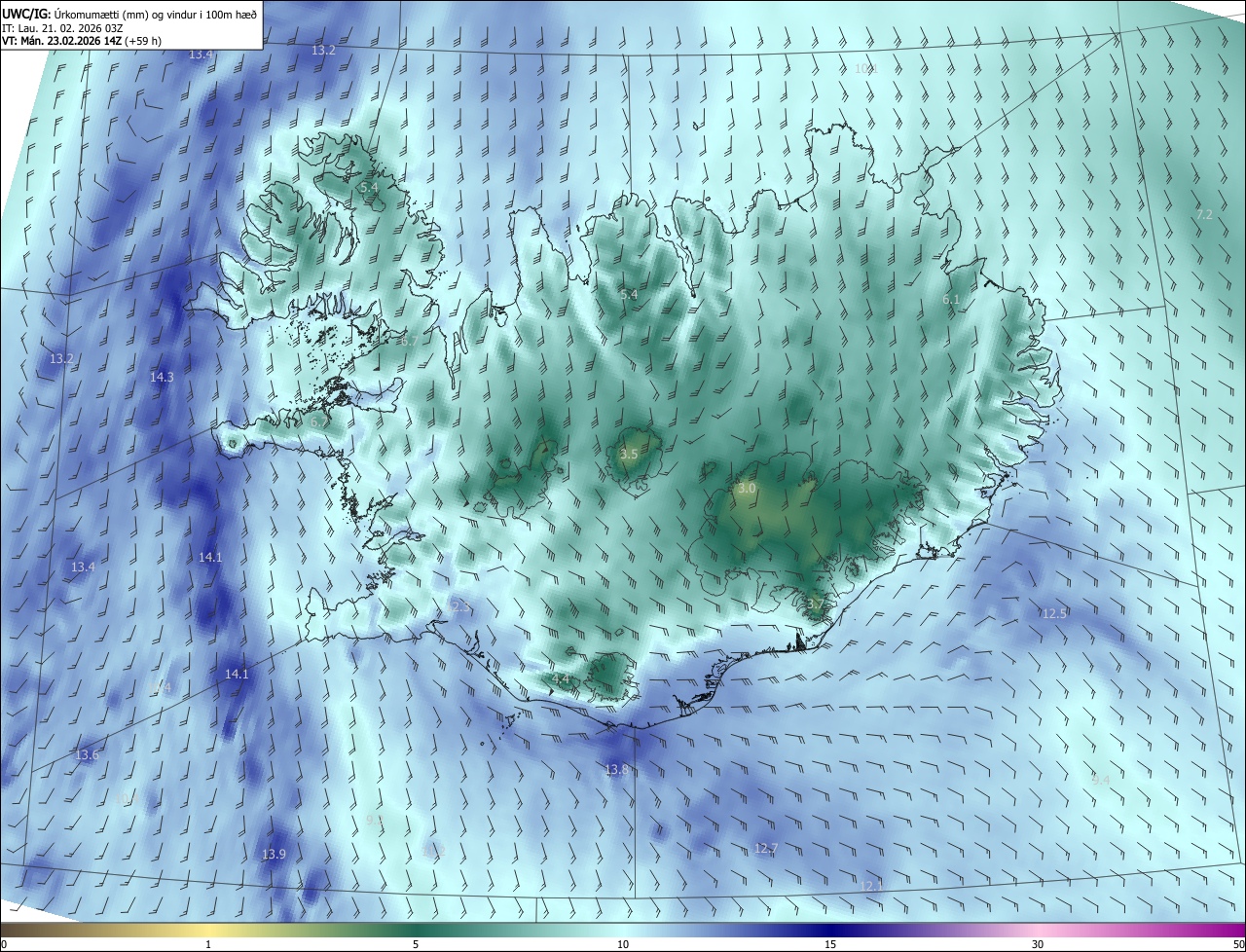Screen dimensions: 1246x952
Task: Click the 6.2 value label
Action: (x=319, y=422)
